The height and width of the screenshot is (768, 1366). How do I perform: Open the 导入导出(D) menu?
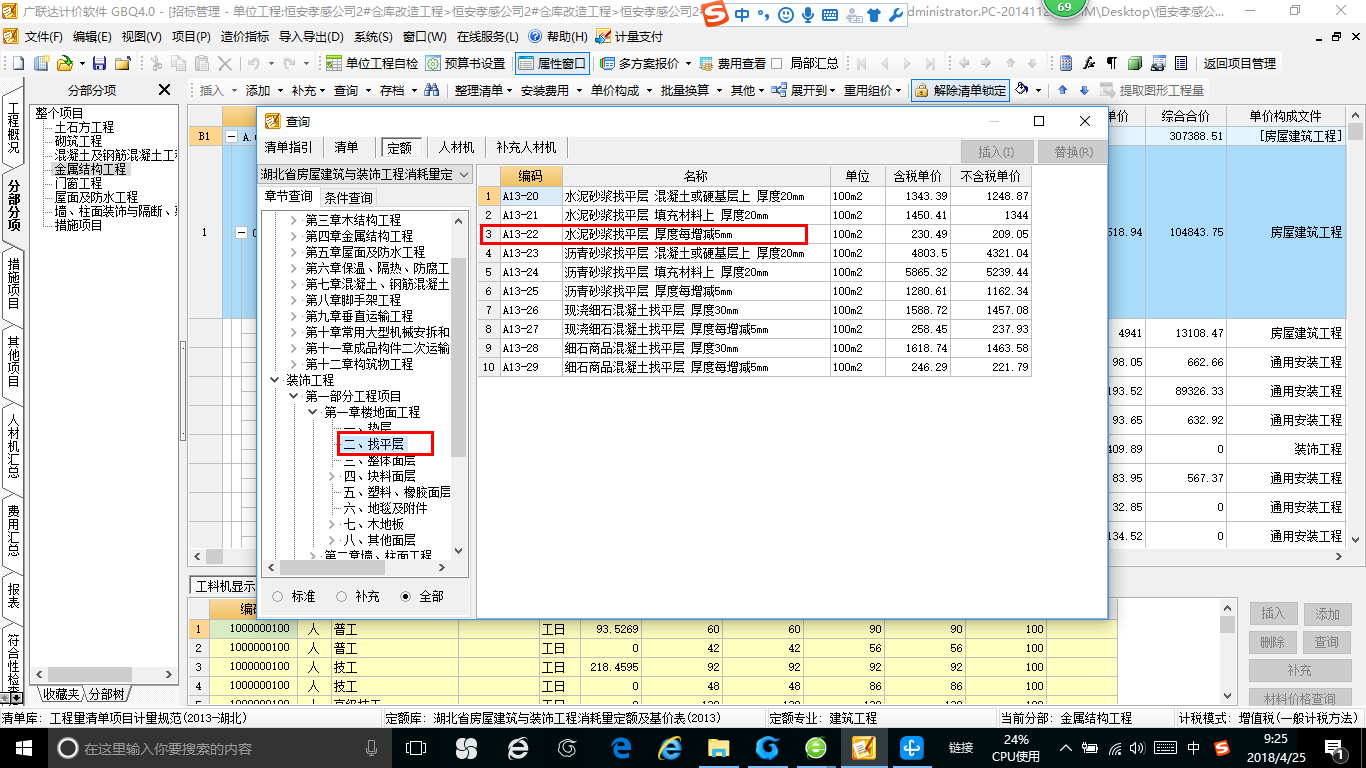[311, 36]
